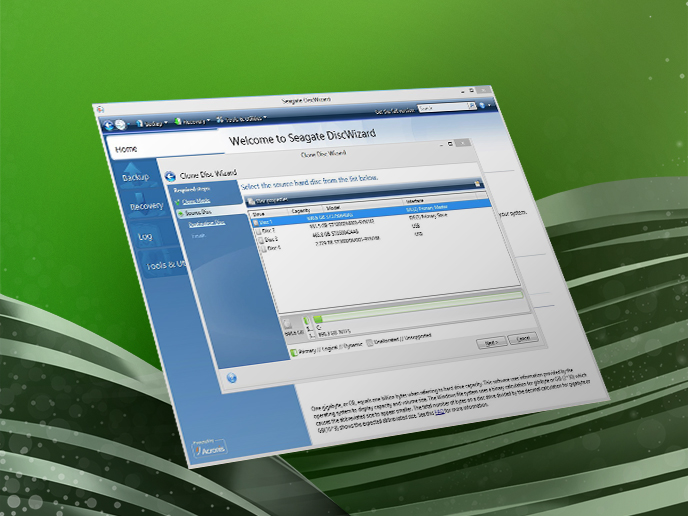
Task: Click the Next > button
Action: point(491,343)
